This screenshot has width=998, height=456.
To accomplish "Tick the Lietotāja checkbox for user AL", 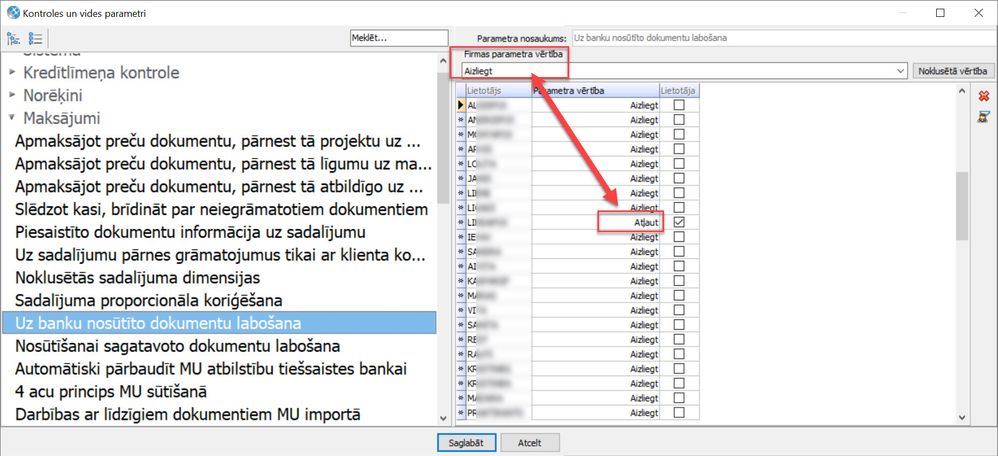I will tap(679, 104).
